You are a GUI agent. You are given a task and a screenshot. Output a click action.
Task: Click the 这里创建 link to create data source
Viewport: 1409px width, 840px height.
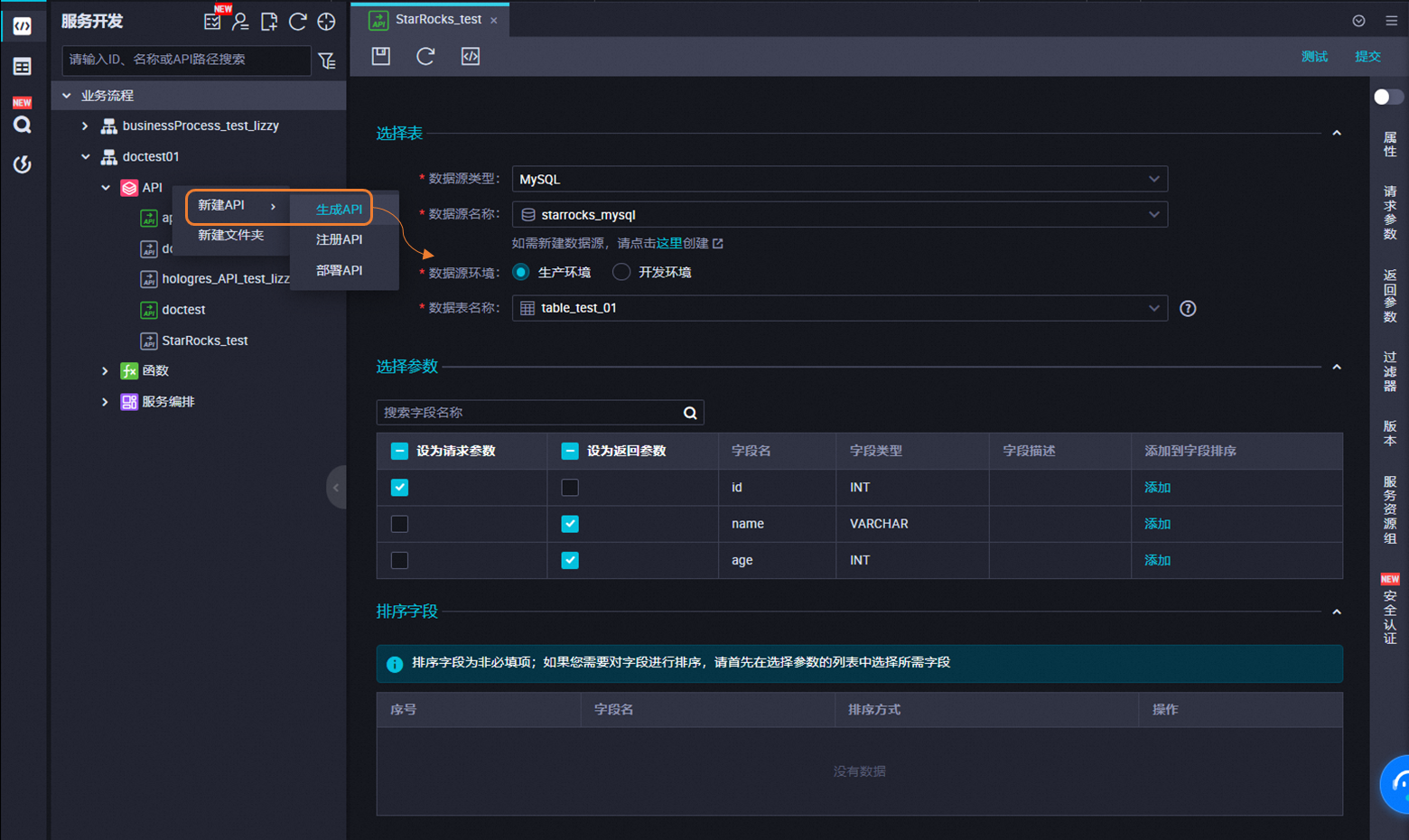(x=668, y=242)
